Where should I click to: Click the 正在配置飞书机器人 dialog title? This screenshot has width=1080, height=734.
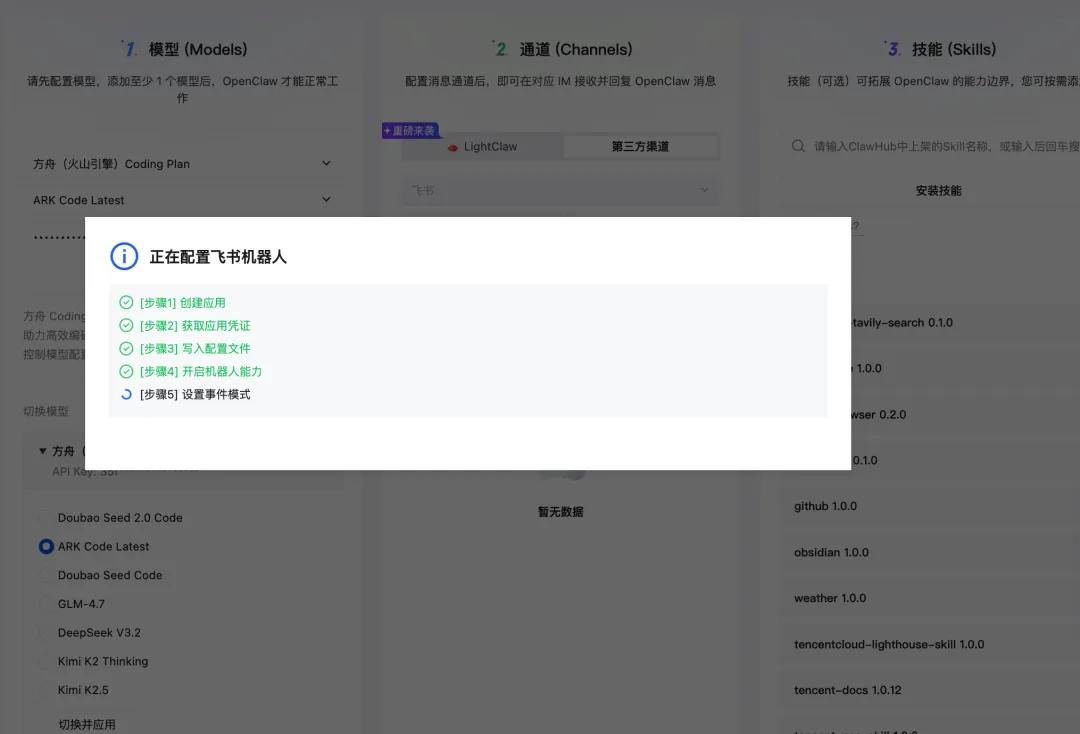point(218,257)
